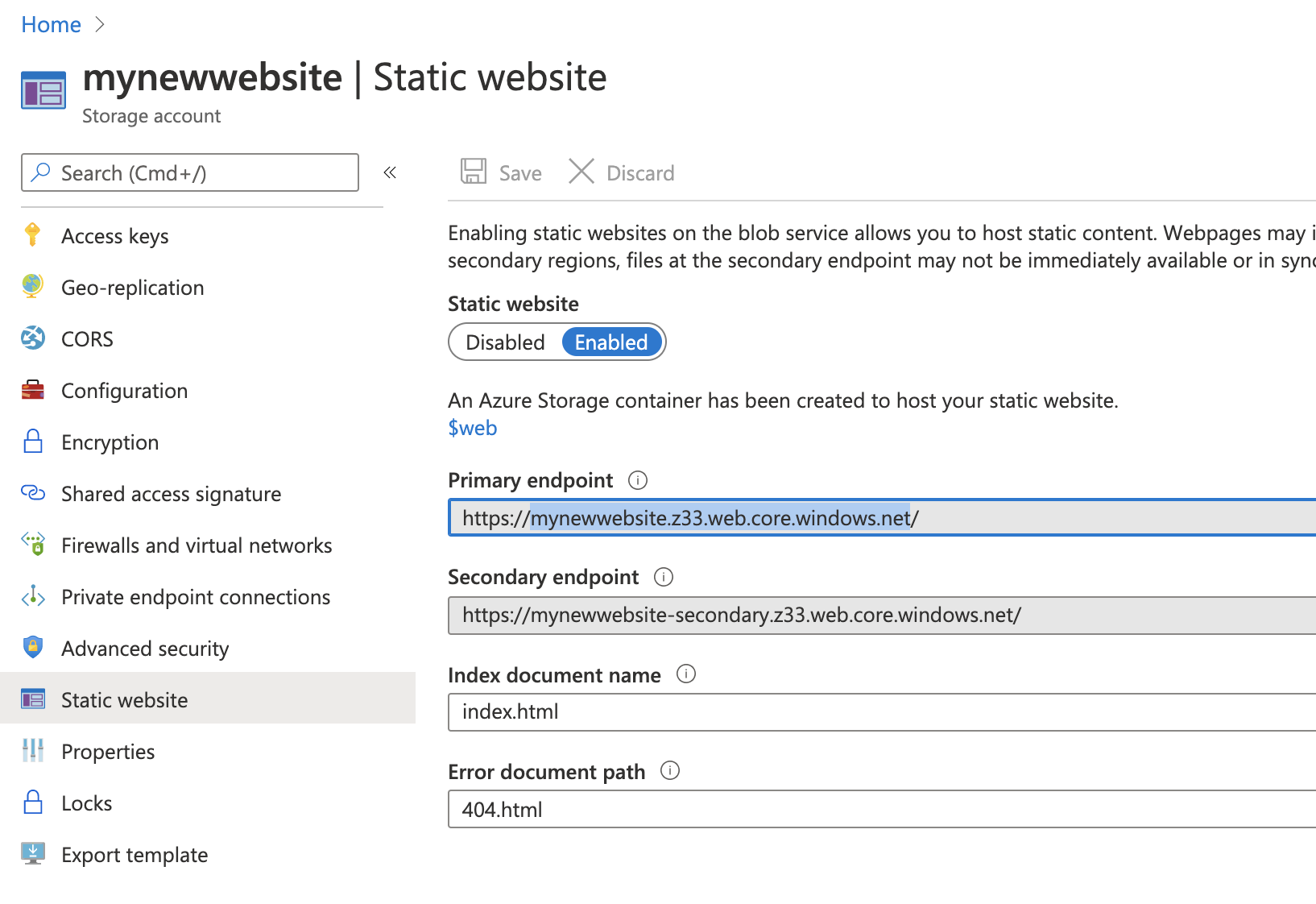Screen dimensions: 1316x904
Task: Show info tooltip for Error document path
Action: [670, 770]
